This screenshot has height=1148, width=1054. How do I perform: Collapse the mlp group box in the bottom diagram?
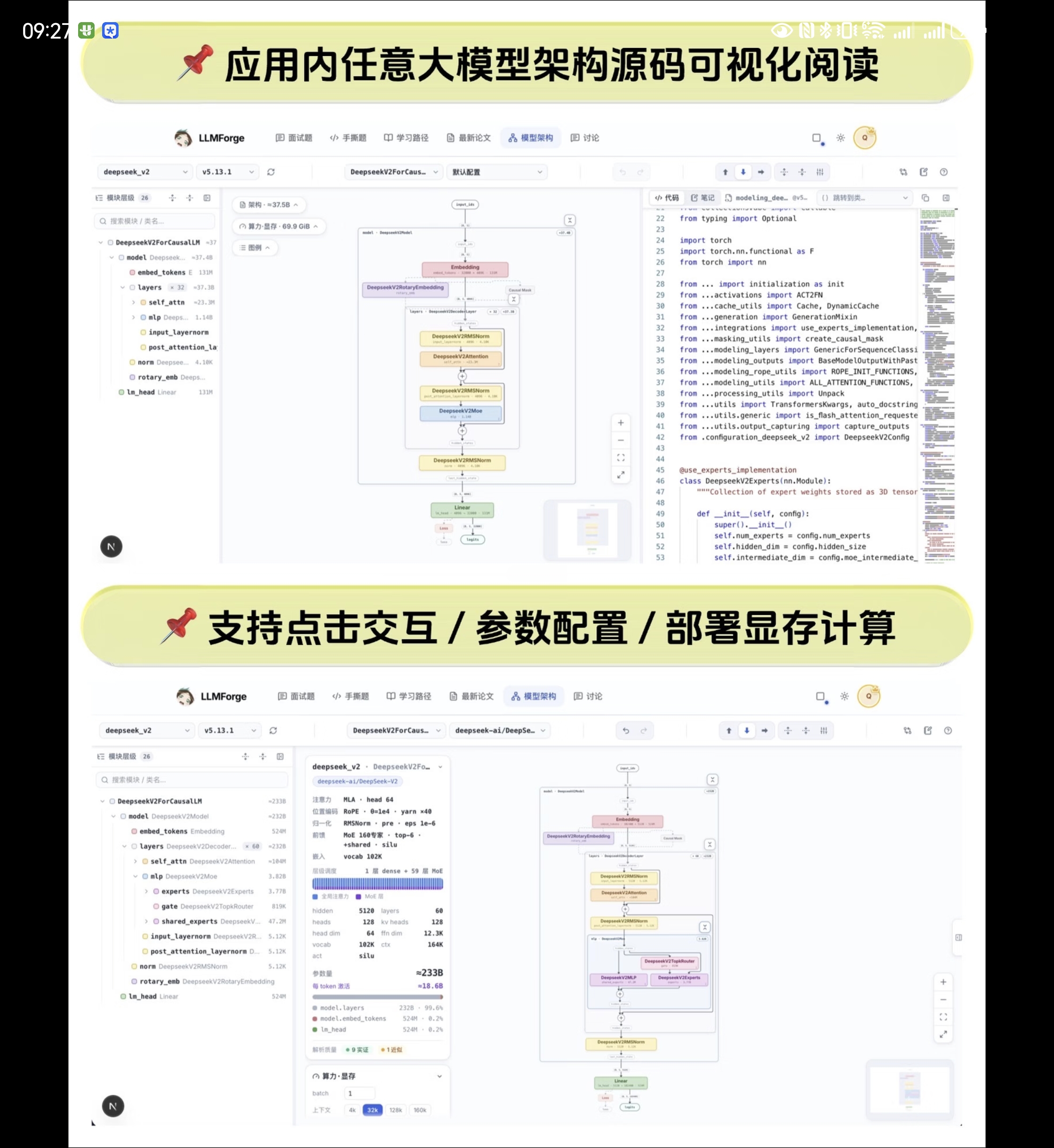tap(705, 927)
